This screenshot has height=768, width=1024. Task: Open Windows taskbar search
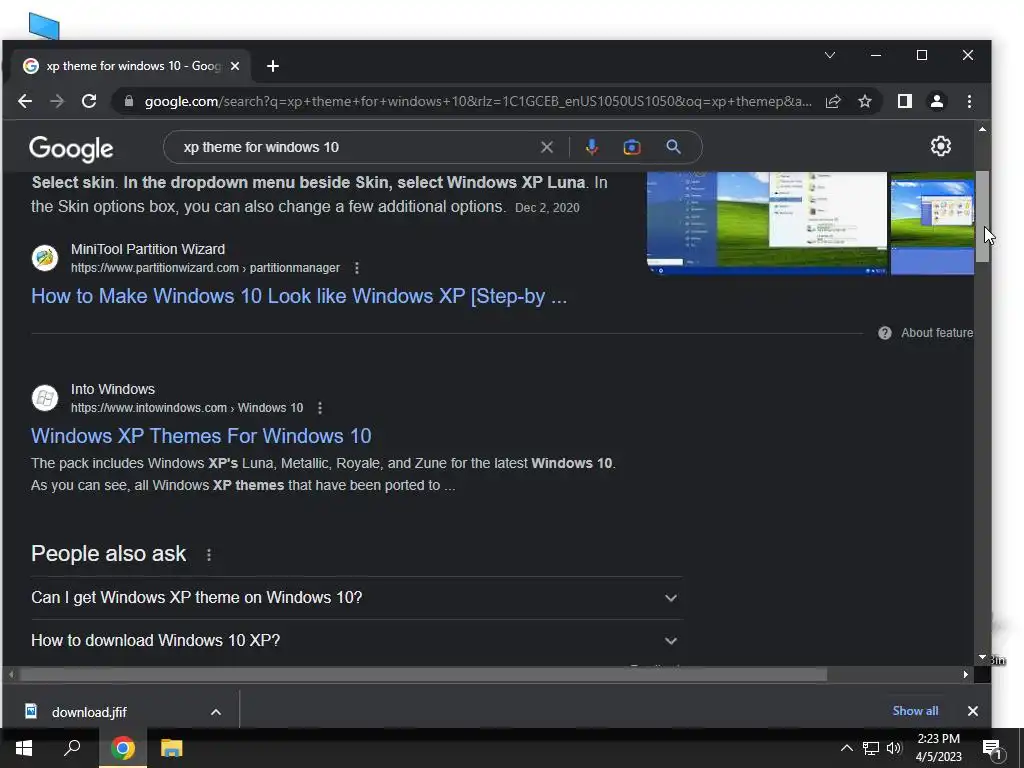coord(72,748)
